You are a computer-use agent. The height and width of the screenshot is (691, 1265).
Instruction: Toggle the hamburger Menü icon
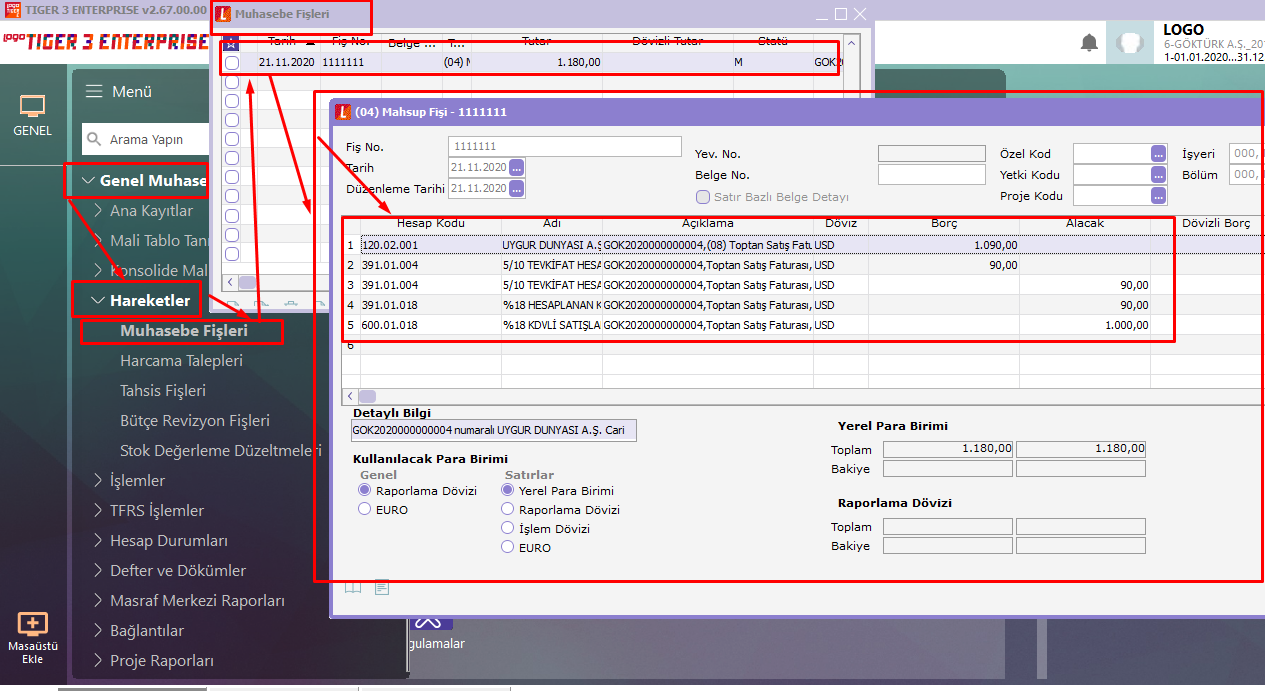click(x=94, y=91)
